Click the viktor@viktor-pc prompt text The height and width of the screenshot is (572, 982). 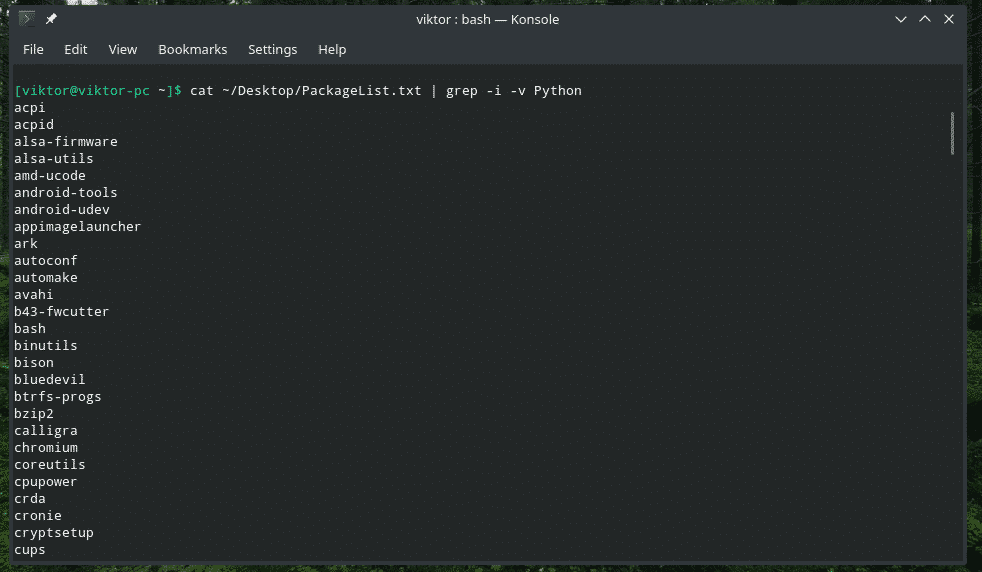(x=86, y=91)
